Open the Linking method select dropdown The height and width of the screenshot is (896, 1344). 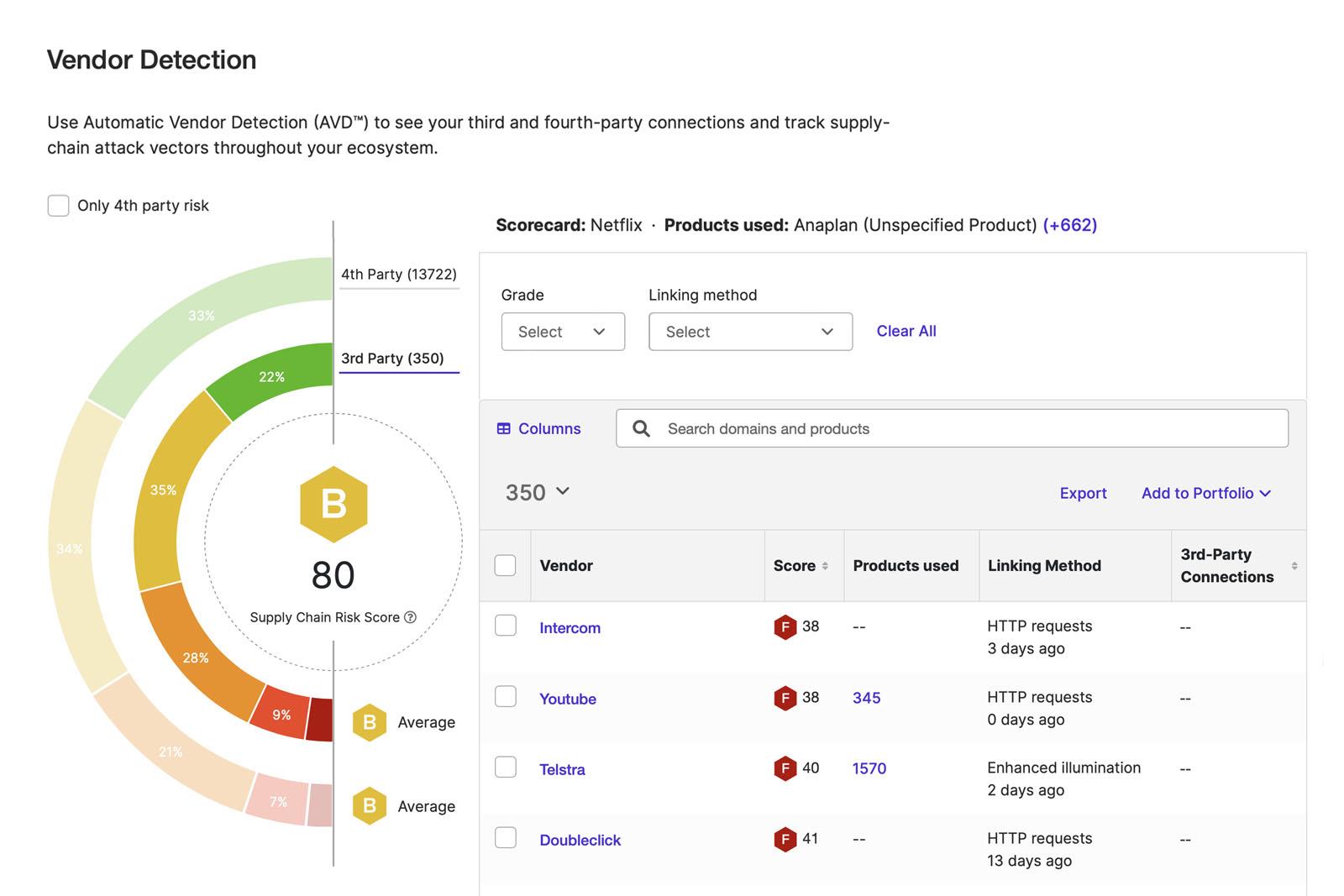tap(750, 332)
